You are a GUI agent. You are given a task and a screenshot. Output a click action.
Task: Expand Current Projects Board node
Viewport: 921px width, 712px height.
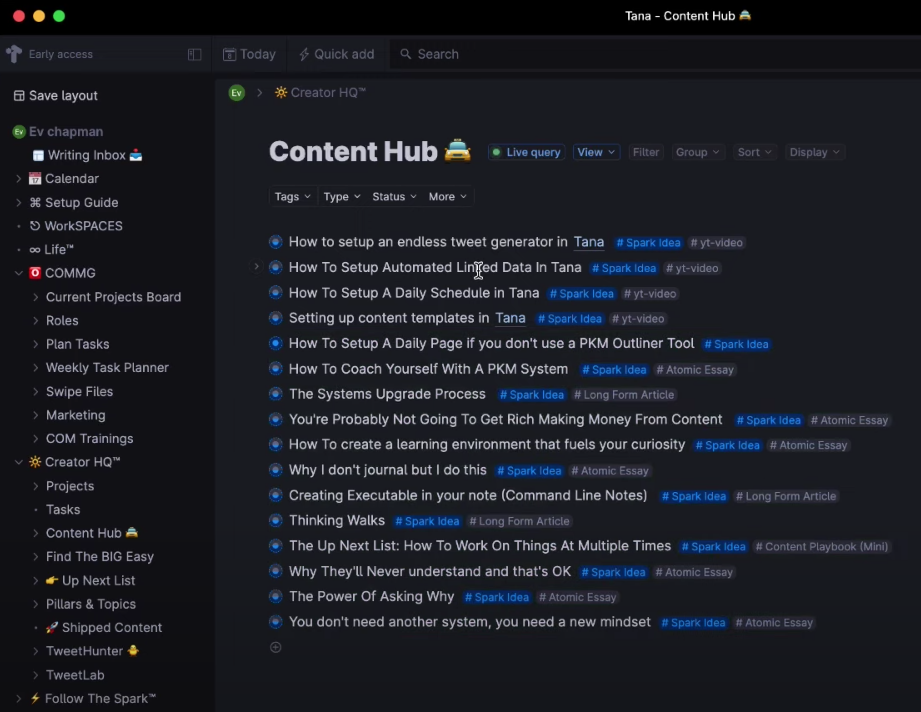(x=35, y=297)
